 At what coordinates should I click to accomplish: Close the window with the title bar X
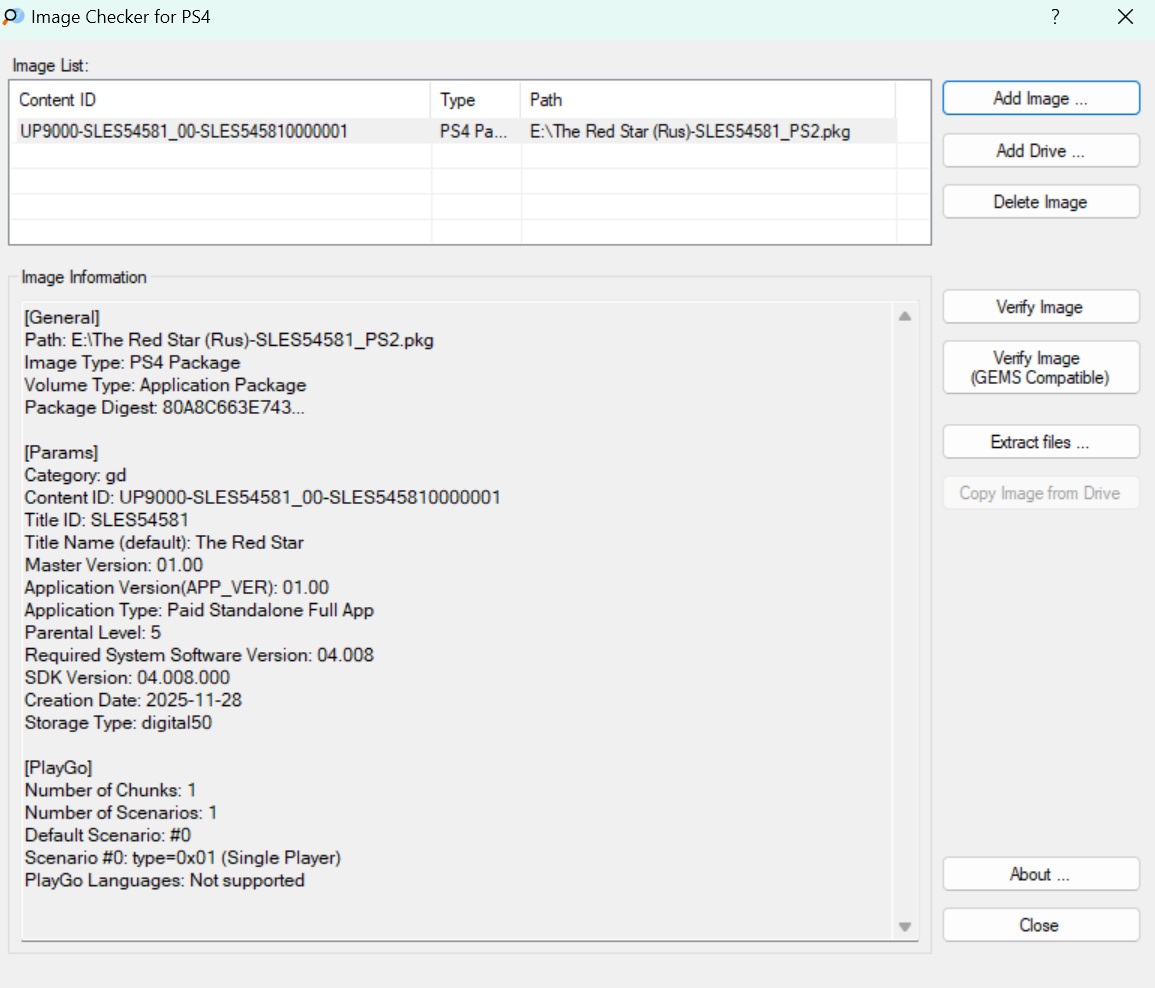(1125, 17)
